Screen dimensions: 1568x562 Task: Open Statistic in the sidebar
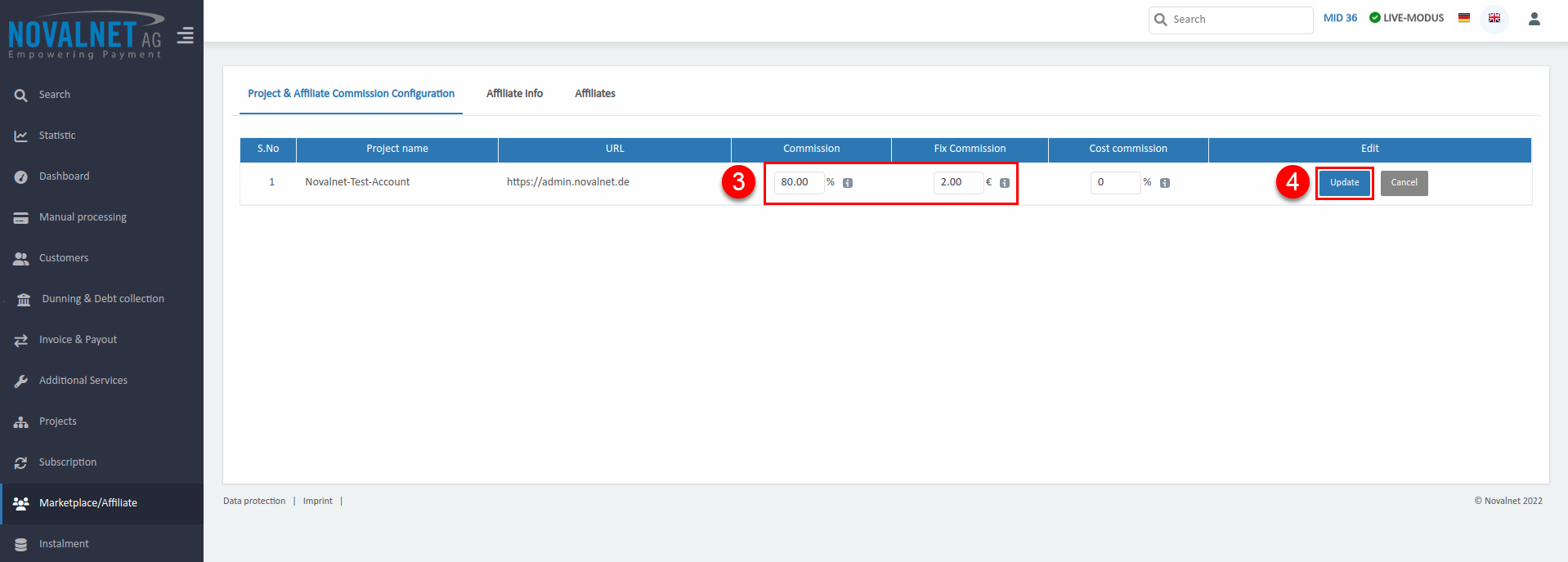pyautogui.click(x=57, y=136)
